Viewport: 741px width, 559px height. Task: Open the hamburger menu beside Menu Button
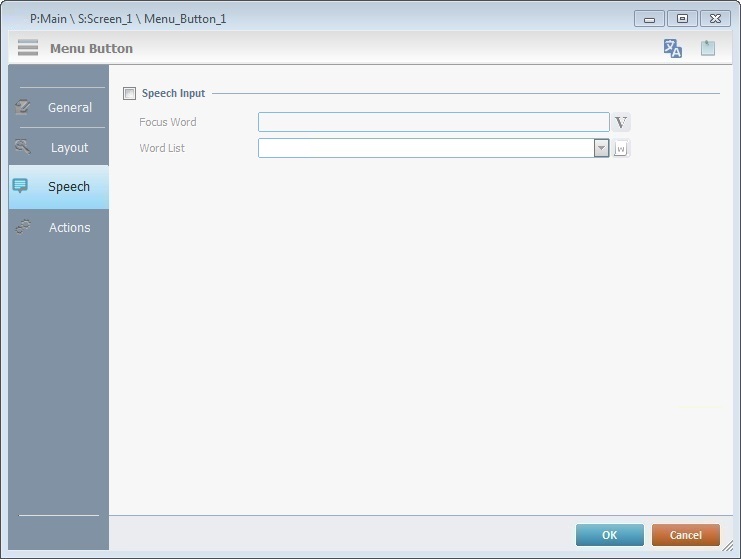coord(28,48)
